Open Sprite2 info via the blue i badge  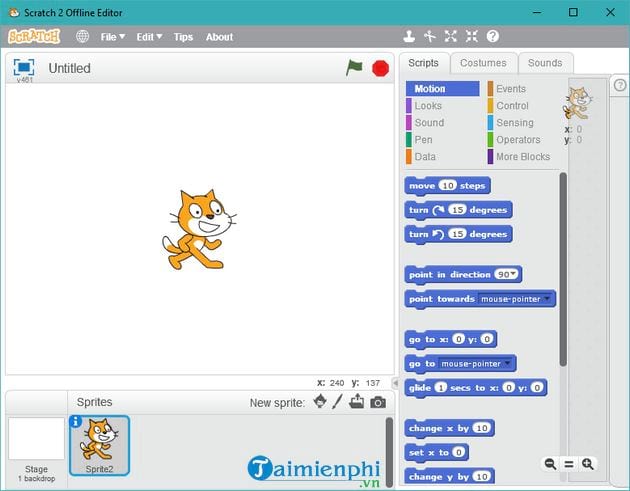(76, 421)
